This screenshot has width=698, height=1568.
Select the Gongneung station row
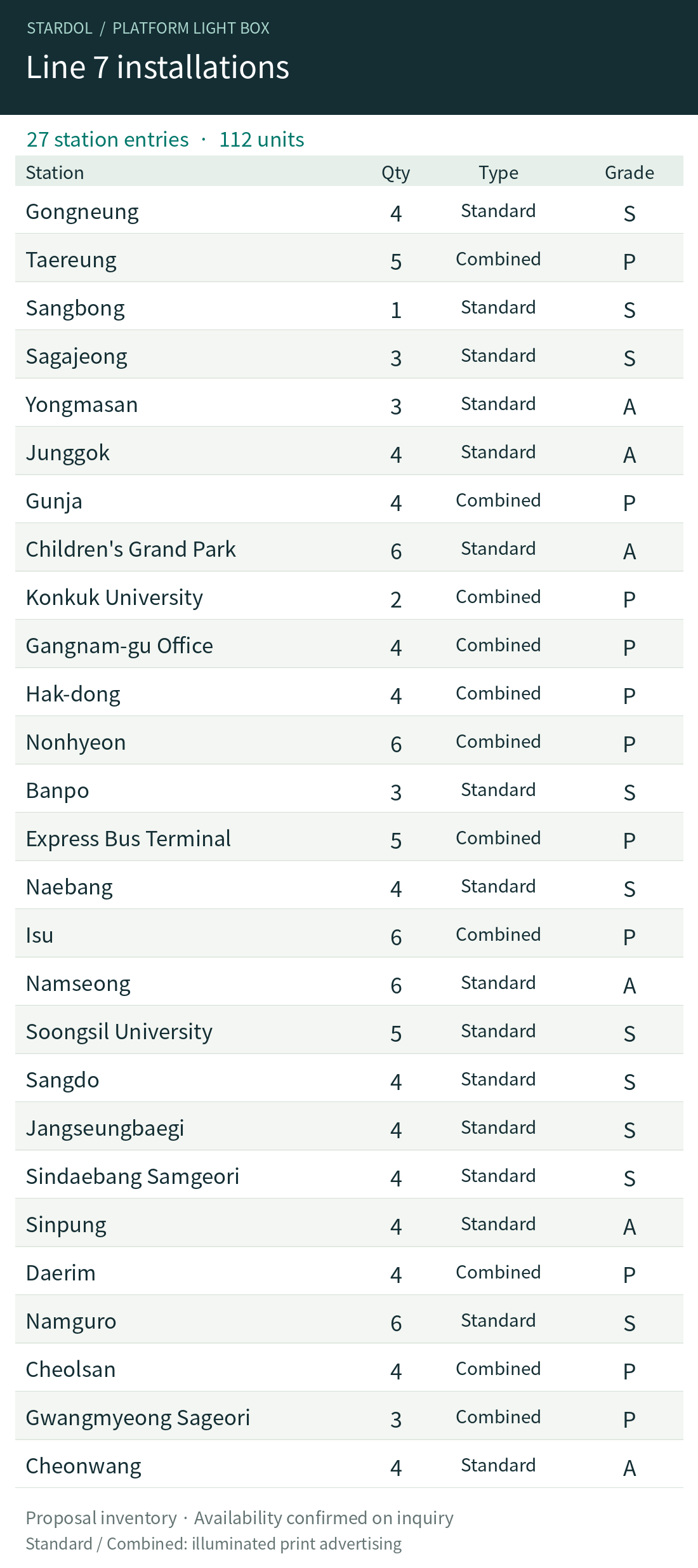pos(349,209)
